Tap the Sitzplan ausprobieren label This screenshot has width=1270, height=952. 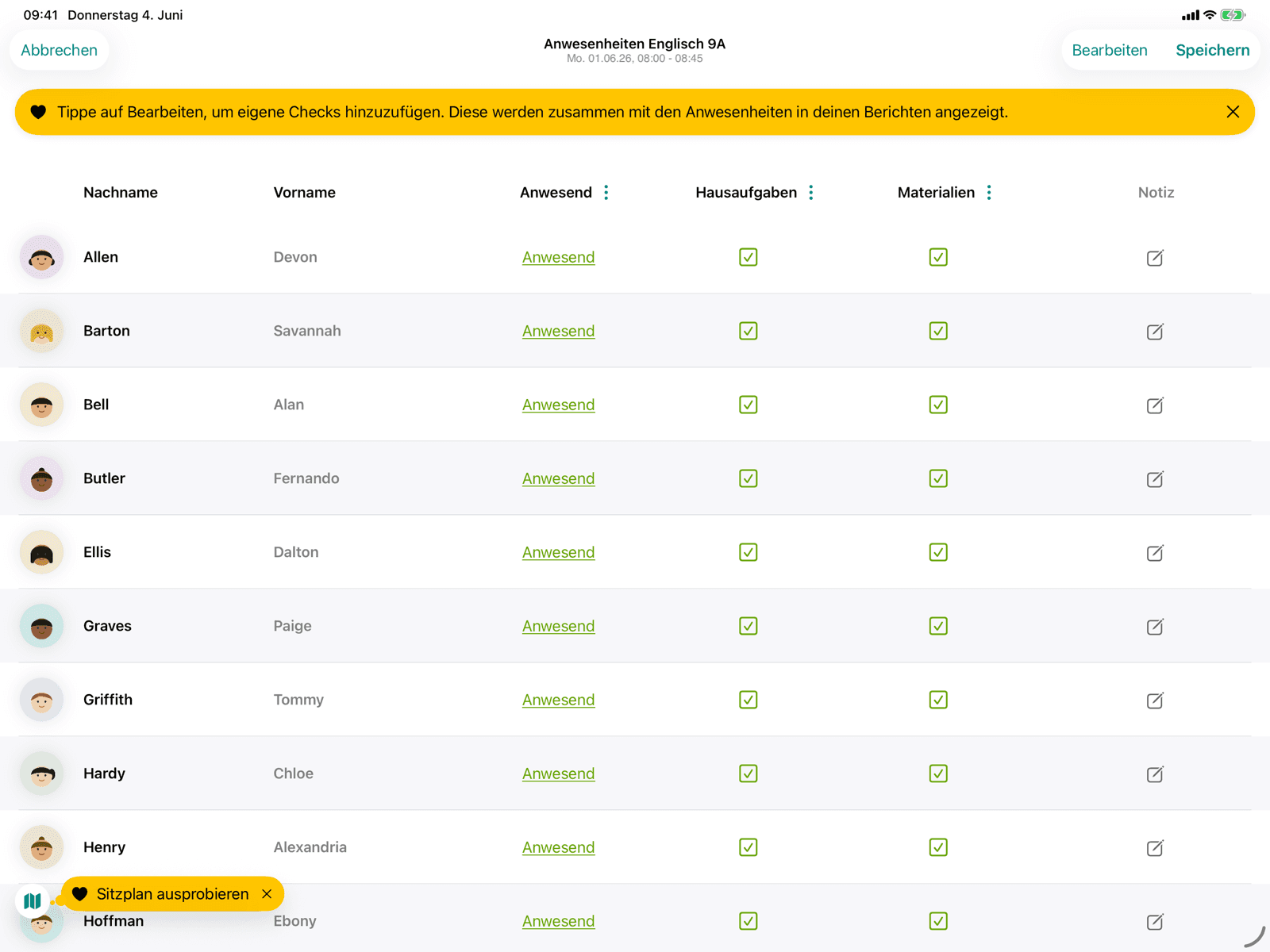pos(172,894)
